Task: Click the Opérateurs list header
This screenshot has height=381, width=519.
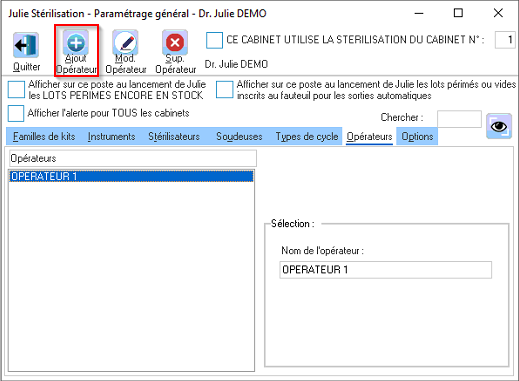Action: [133, 158]
